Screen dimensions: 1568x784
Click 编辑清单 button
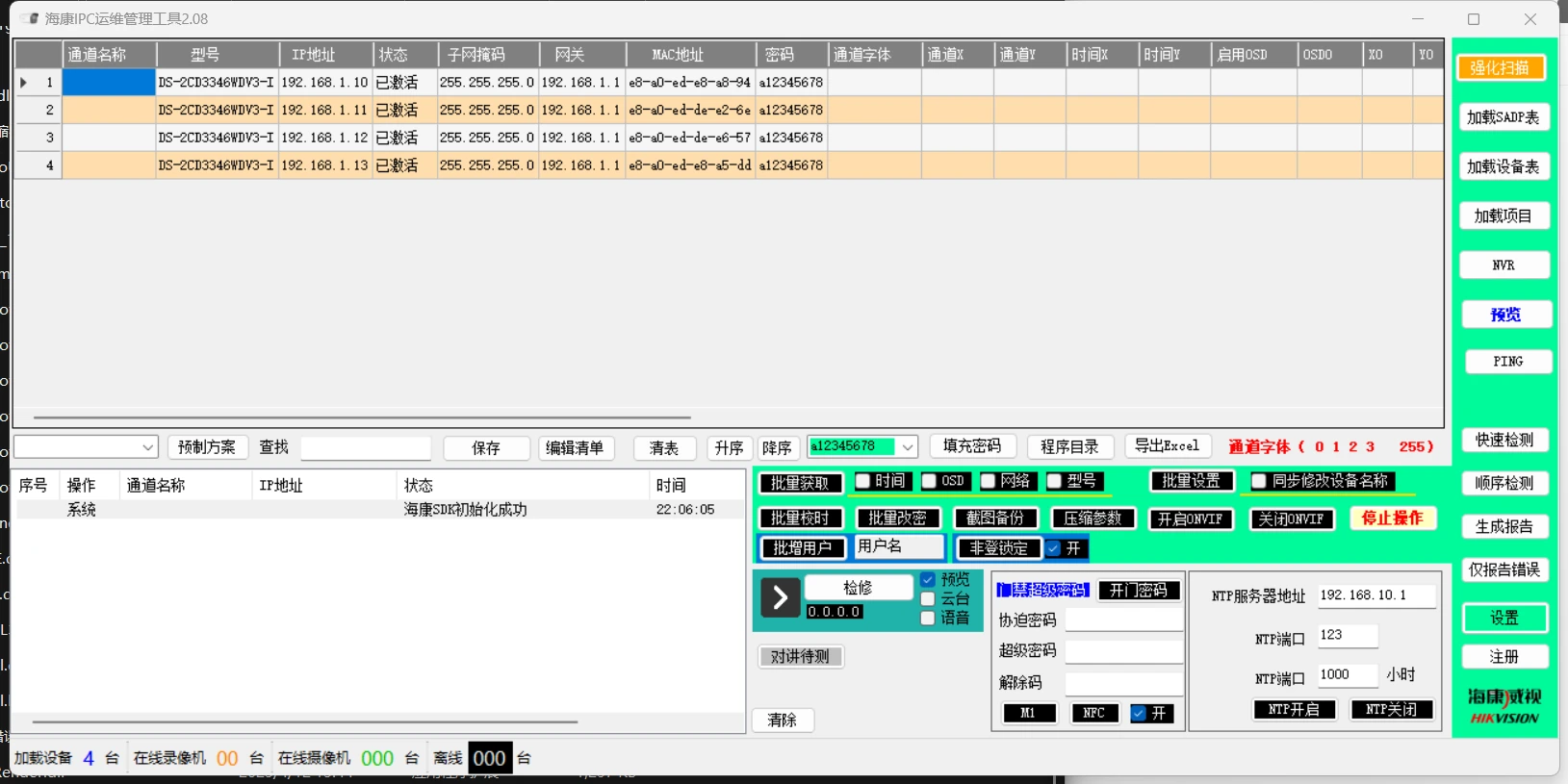point(575,448)
